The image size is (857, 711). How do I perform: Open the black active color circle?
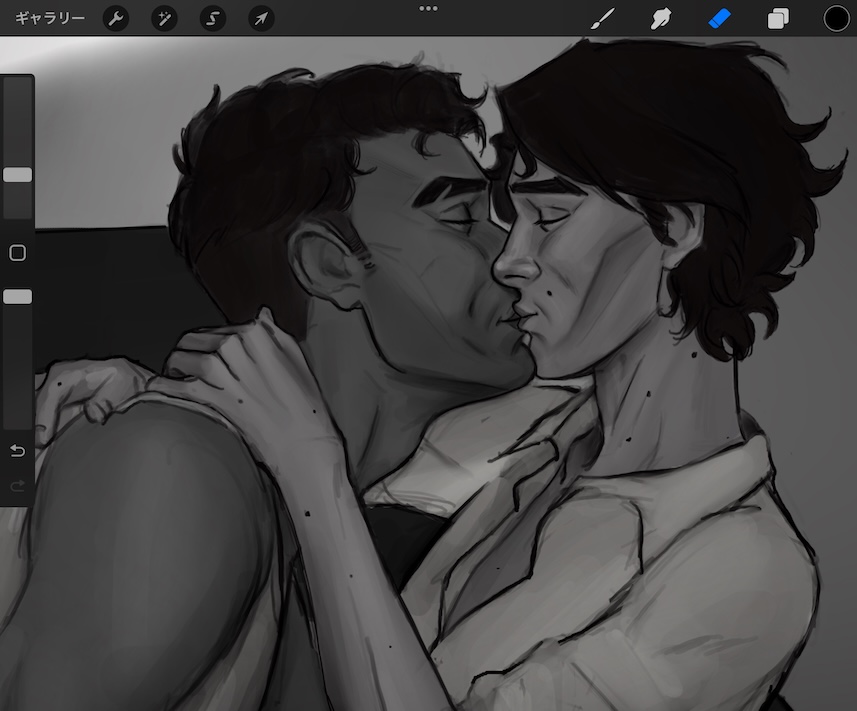coord(836,19)
